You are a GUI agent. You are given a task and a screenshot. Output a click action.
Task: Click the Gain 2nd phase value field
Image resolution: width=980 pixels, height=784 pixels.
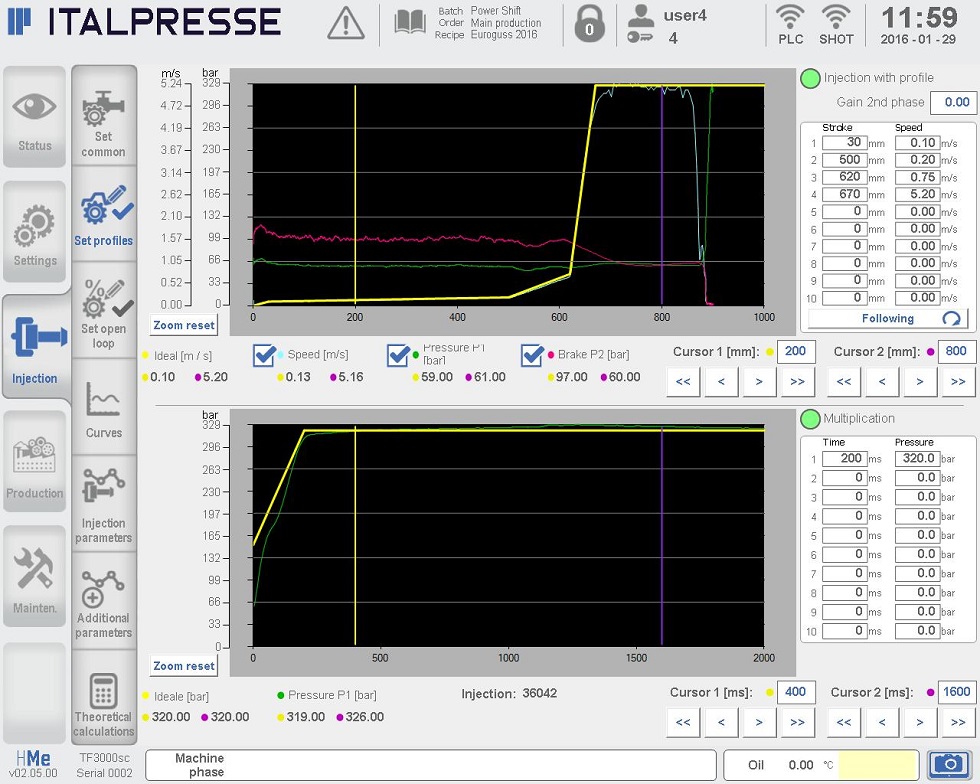(x=953, y=103)
